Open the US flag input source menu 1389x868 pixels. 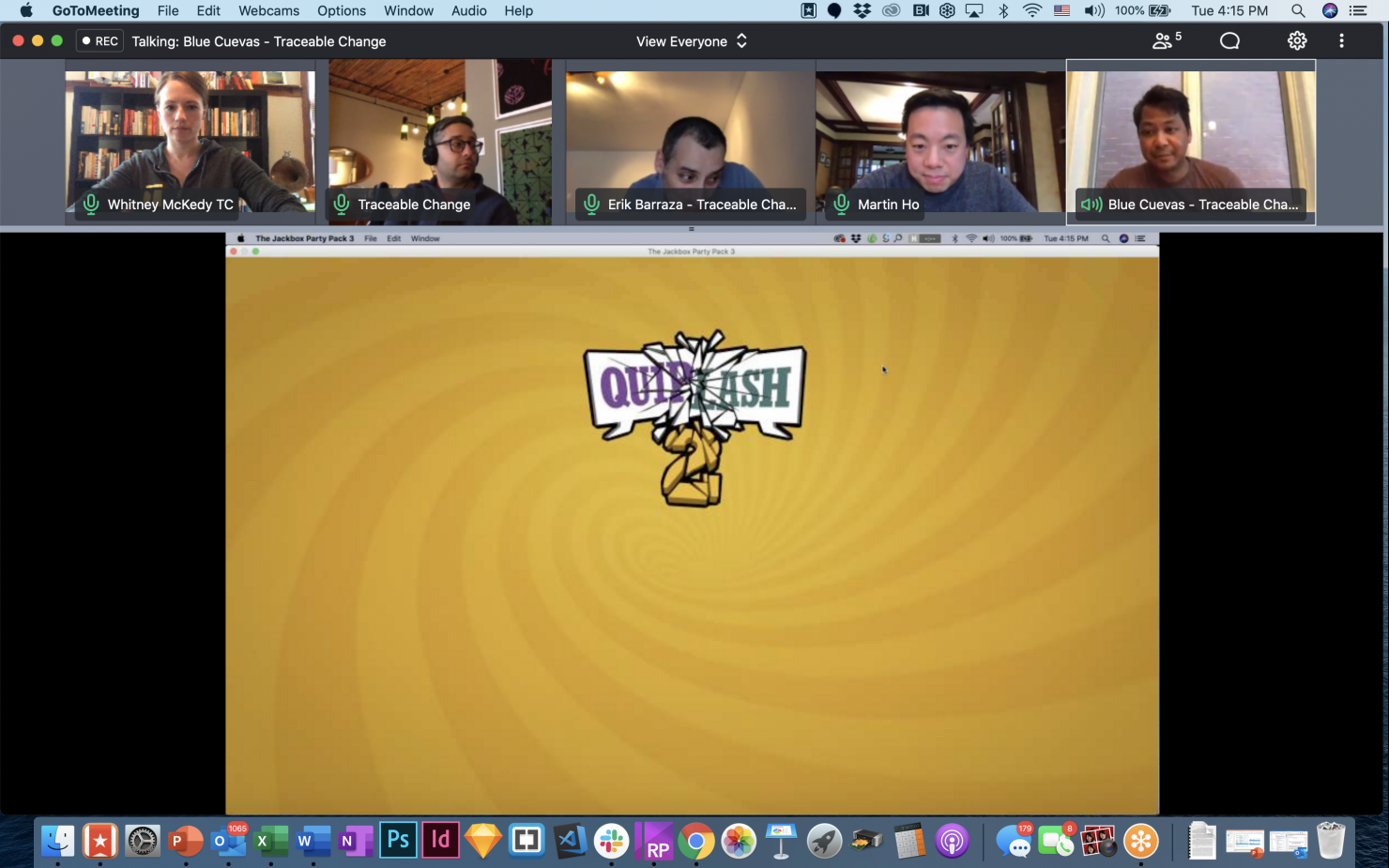(1061, 10)
